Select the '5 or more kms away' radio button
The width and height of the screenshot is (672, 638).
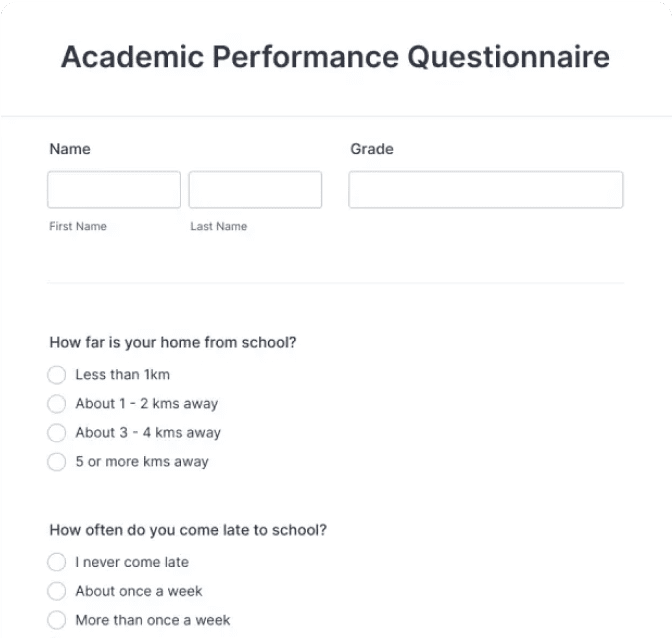pos(57,462)
